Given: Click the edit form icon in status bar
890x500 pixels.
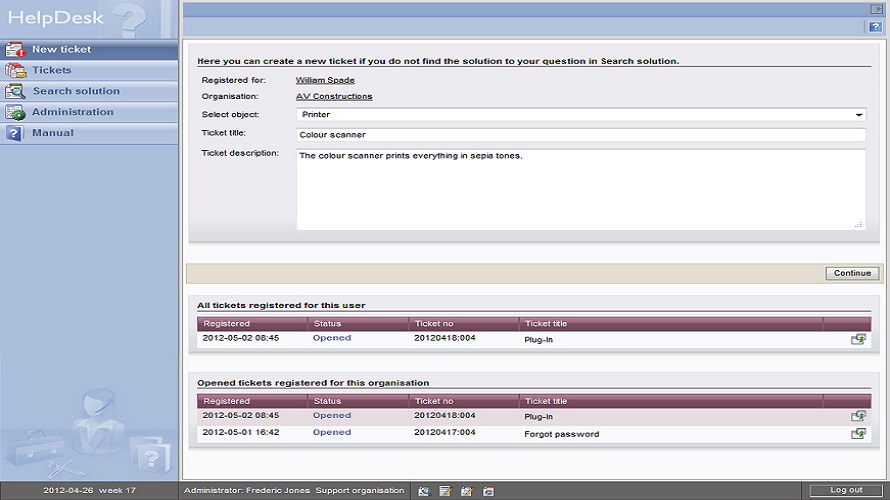Looking at the screenshot, I should click(467, 491).
